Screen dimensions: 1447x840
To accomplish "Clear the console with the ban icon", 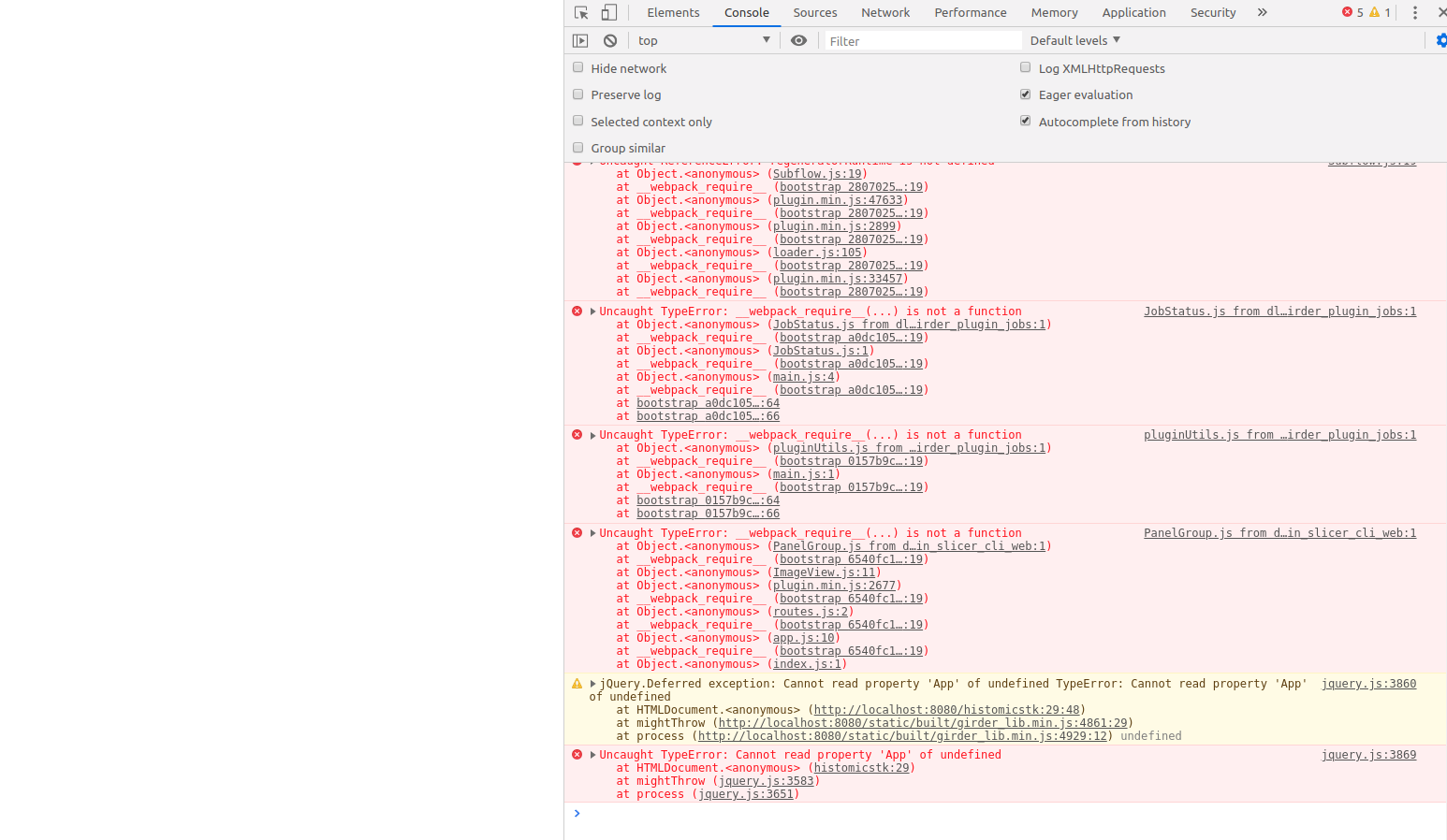I will click(610, 40).
